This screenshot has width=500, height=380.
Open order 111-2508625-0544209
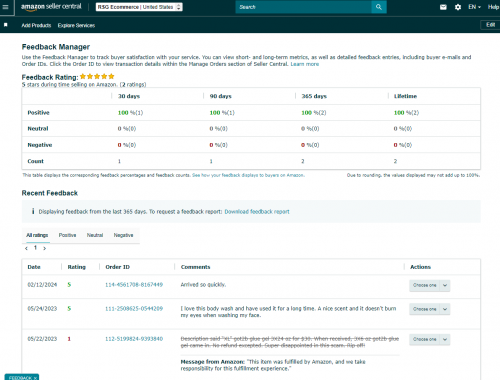[x=134, y=309]
